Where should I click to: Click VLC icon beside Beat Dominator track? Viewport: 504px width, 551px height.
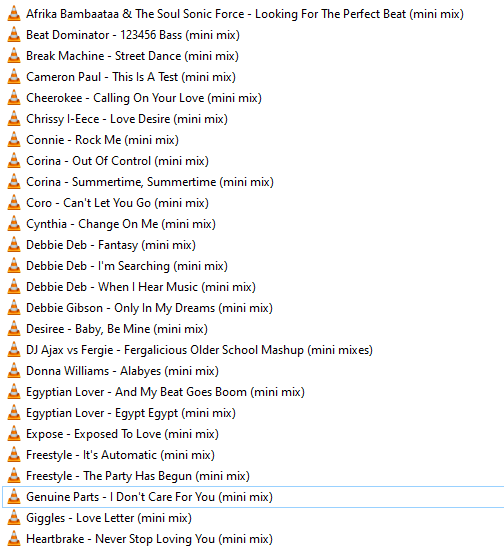[x=14, y=35]
